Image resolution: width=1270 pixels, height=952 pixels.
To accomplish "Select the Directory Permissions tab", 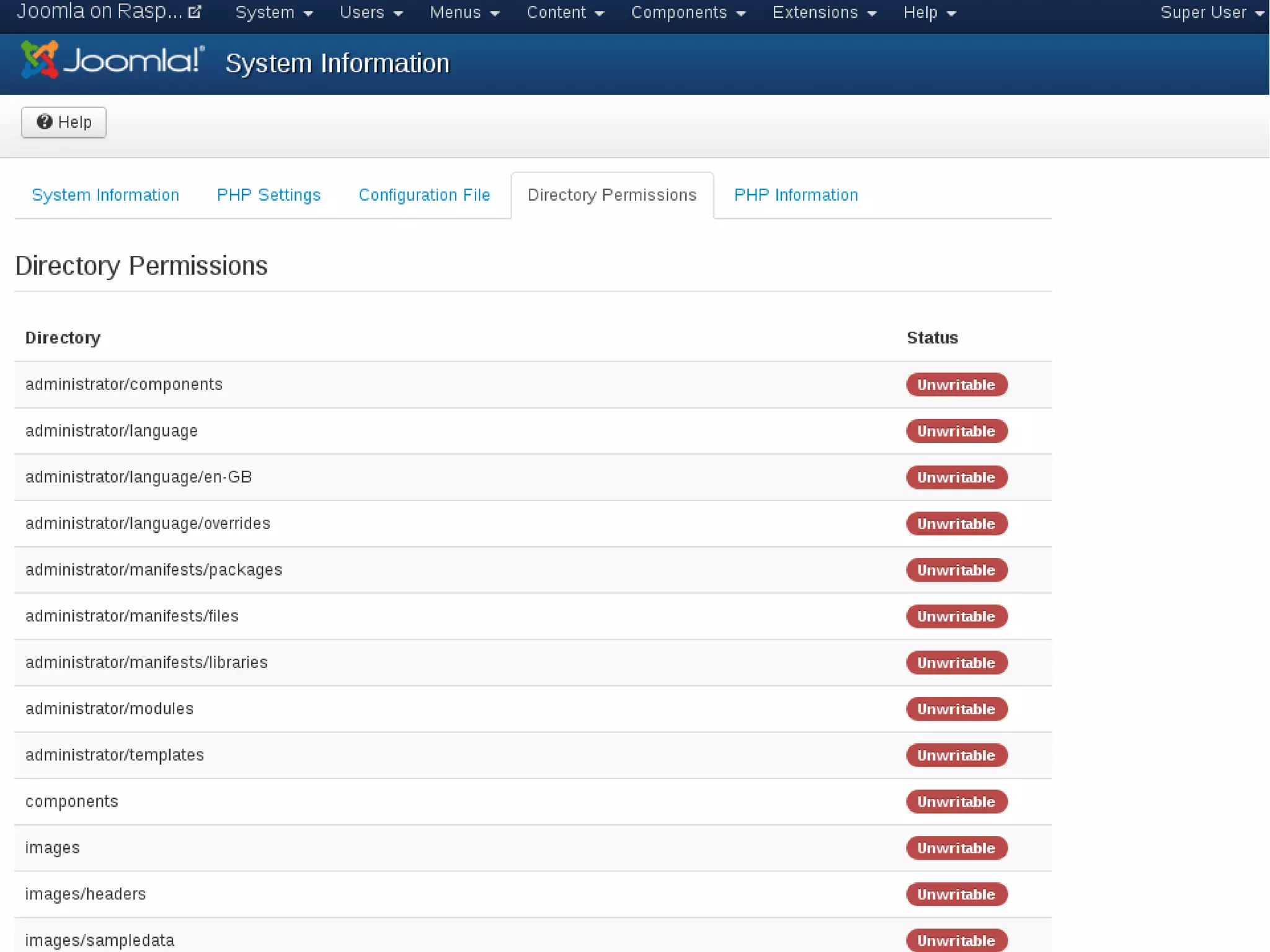I will [x=611, y=195].
